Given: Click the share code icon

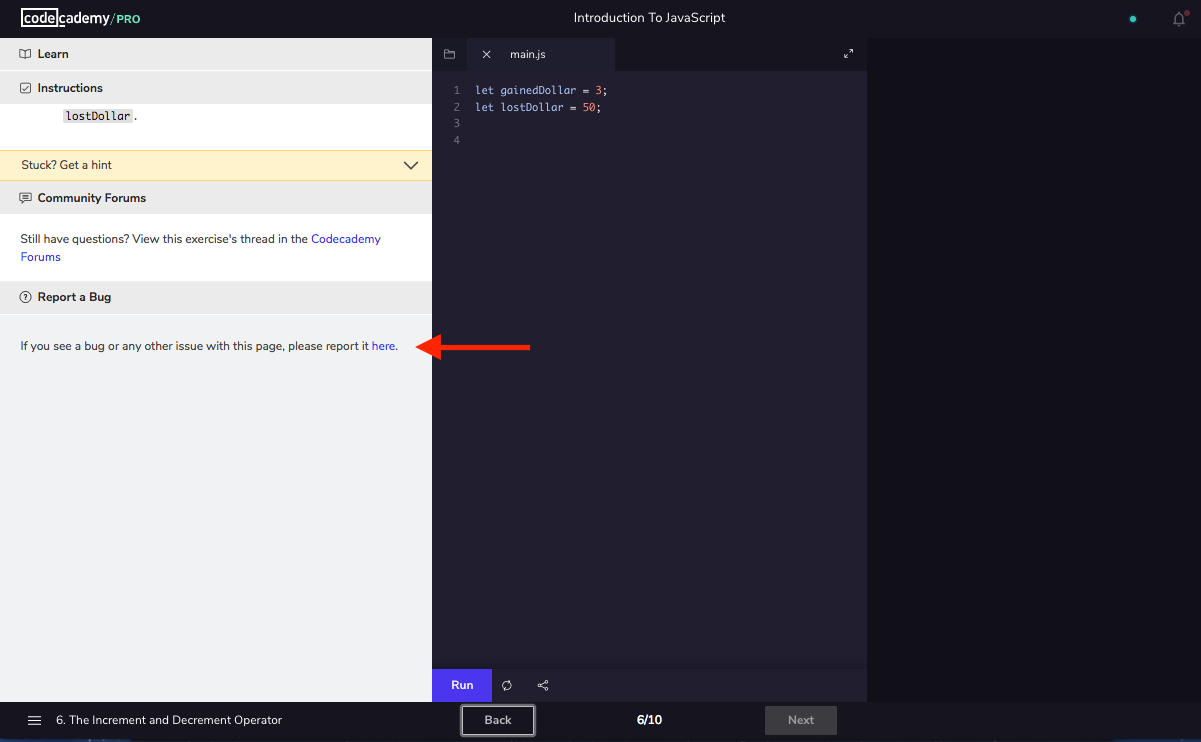Looking at the screenshot, I should click(x=543, y=685).
